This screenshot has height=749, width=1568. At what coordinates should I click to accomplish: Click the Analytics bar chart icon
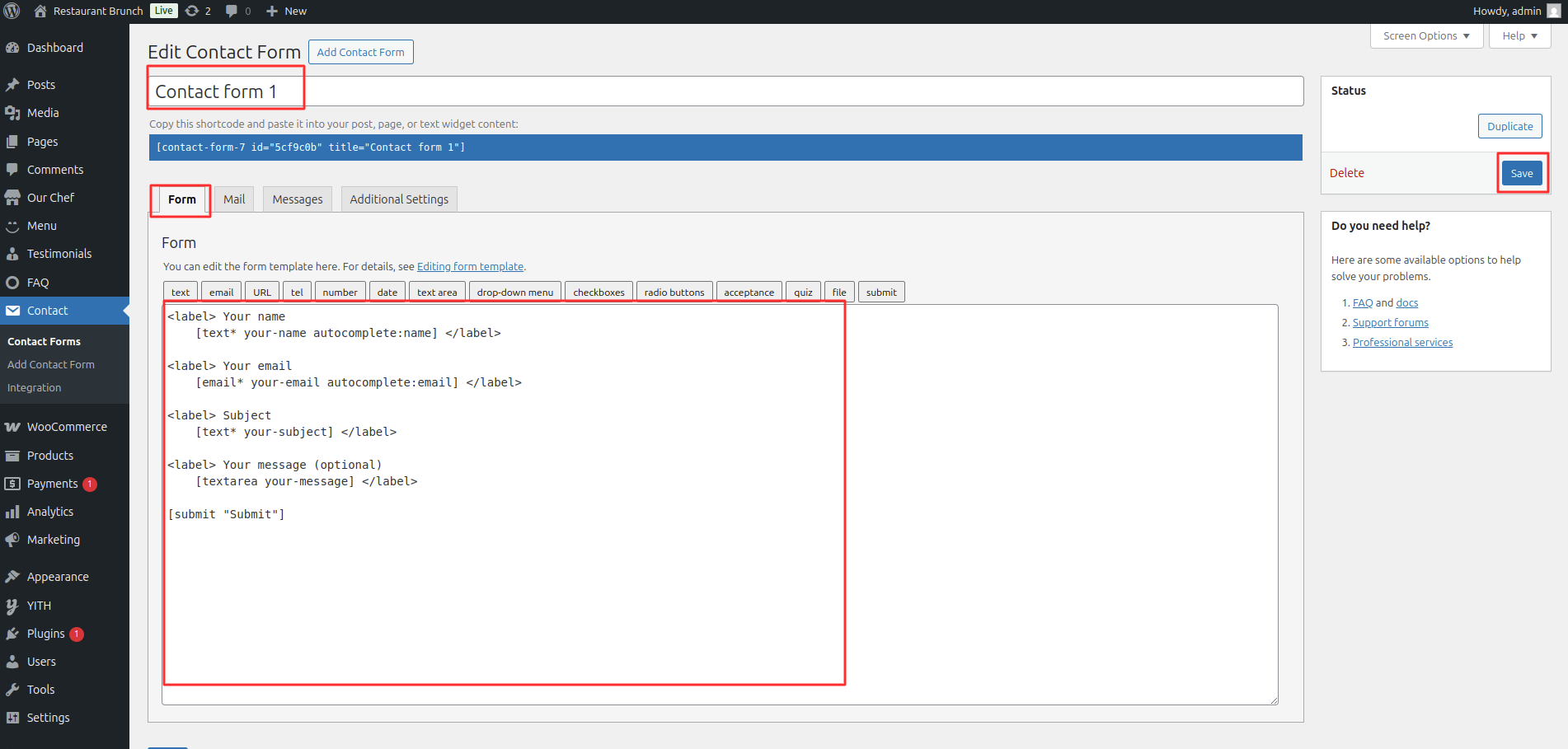tap(12, 512)
